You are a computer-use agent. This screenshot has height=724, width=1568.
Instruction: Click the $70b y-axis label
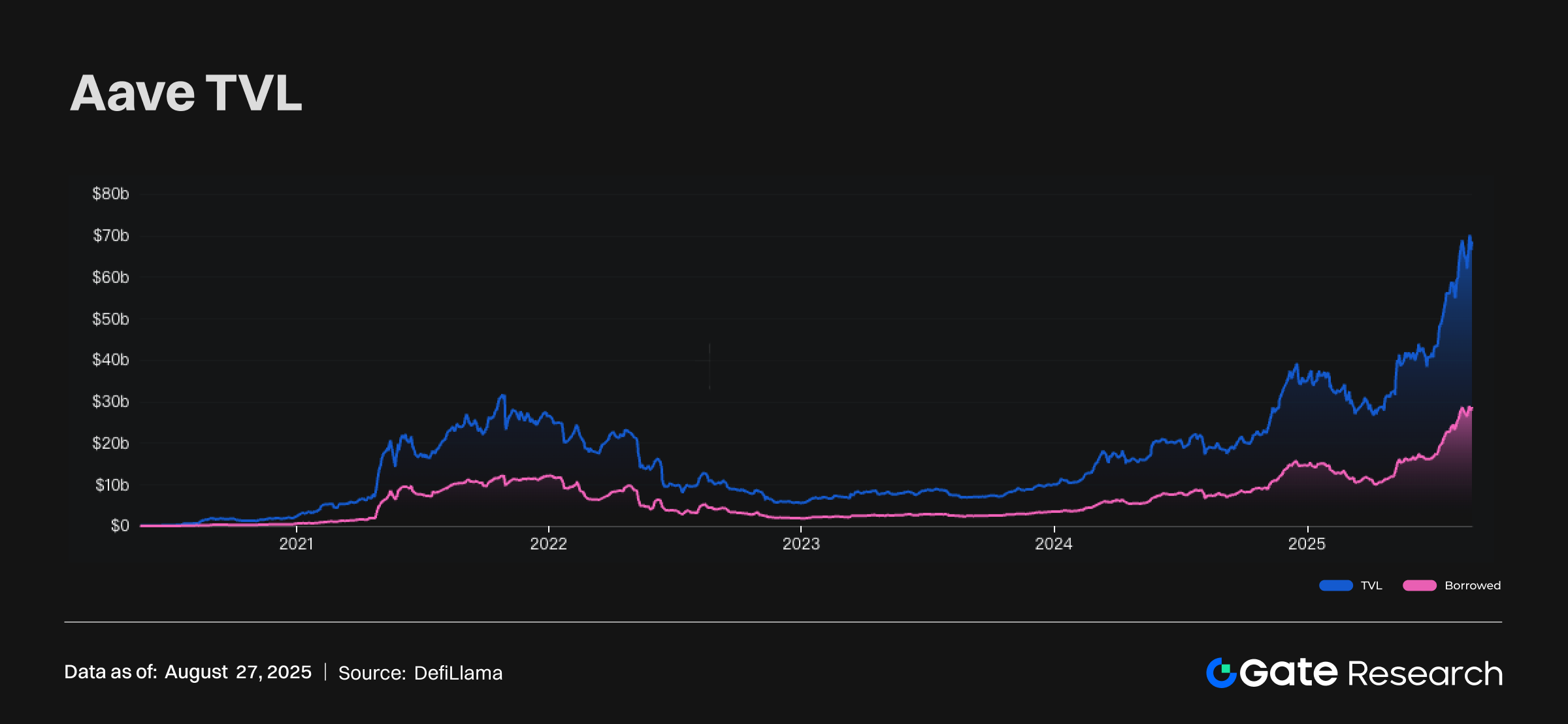click(110, 236)
